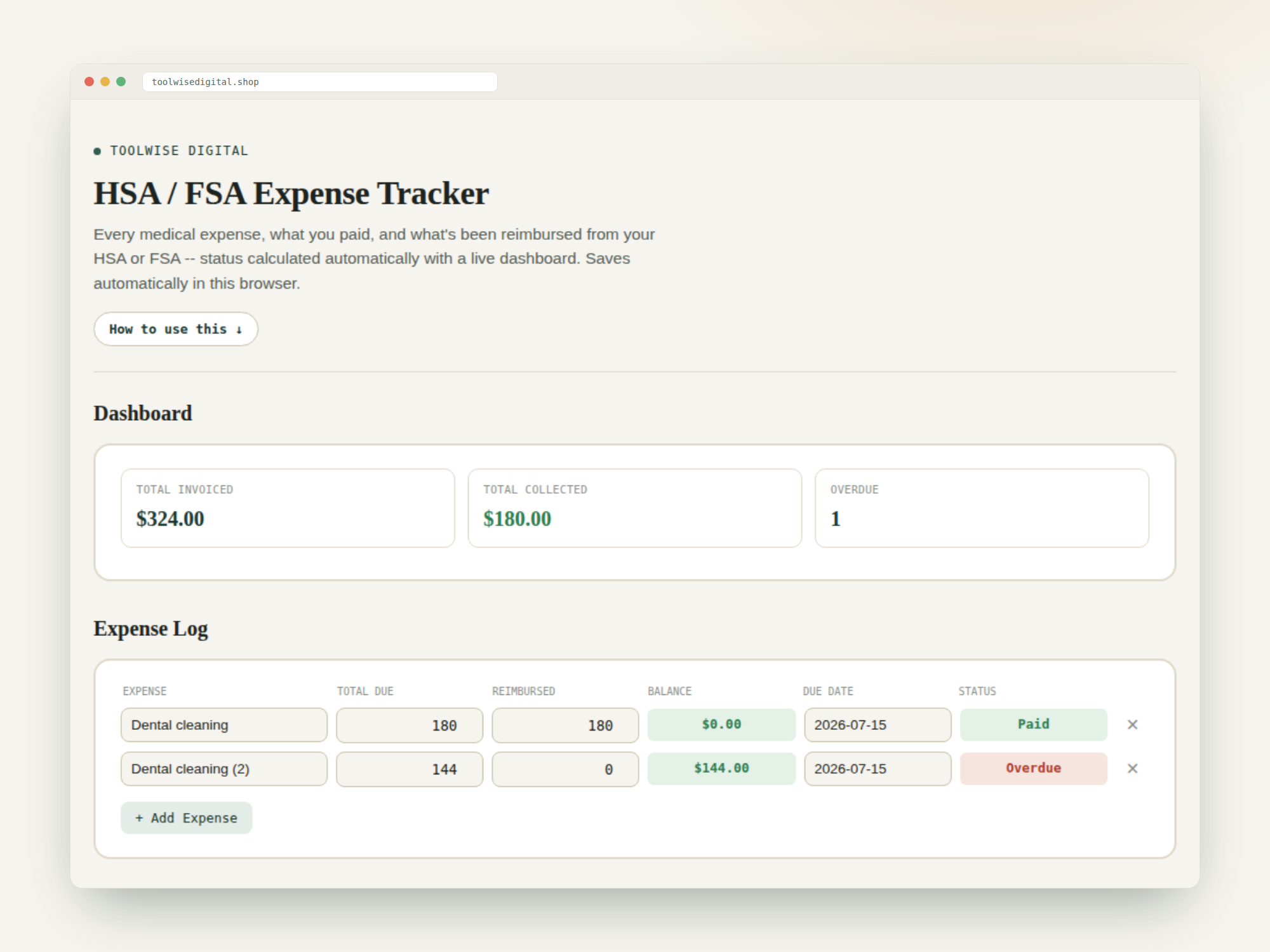Click the $324.00 total invoiced value

[170, 519]
